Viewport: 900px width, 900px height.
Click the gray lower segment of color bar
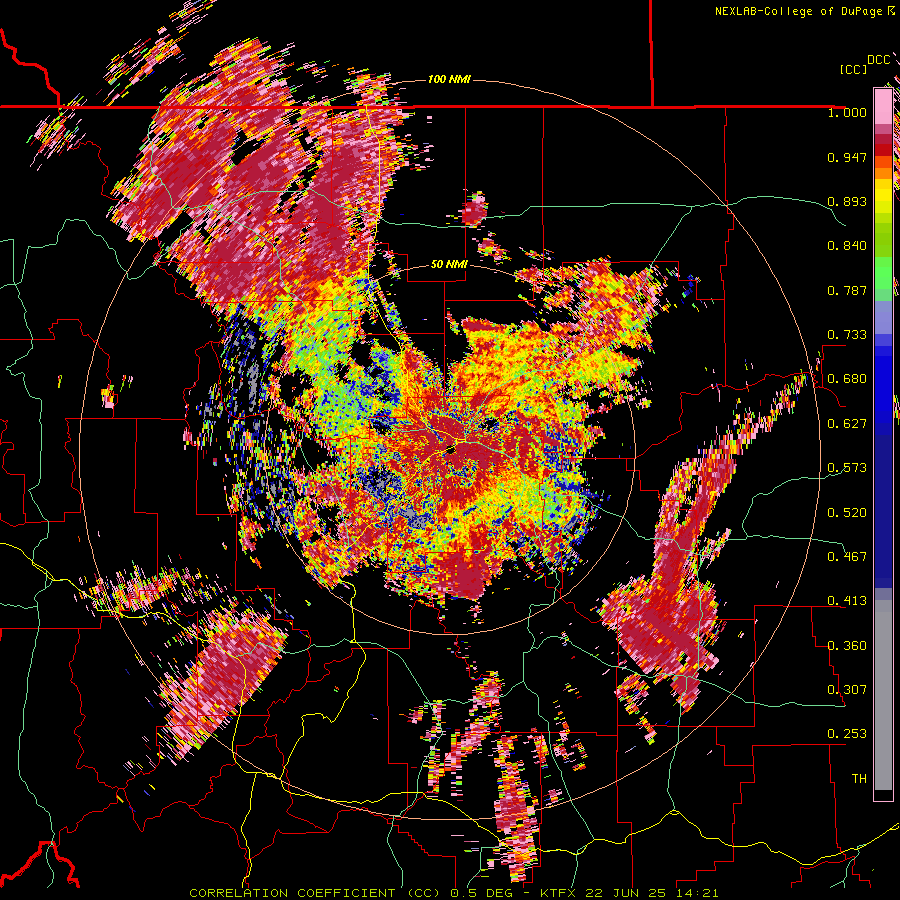click(883, 695)
